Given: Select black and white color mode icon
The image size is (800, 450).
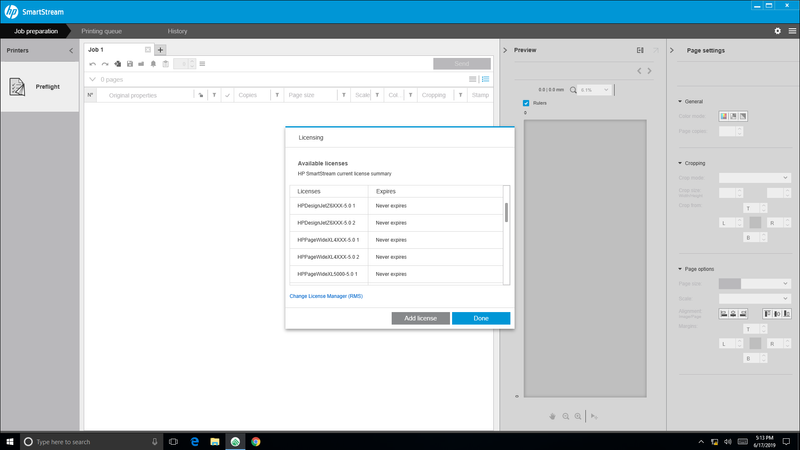Looking at the screenshot, I should click(743, 116).
